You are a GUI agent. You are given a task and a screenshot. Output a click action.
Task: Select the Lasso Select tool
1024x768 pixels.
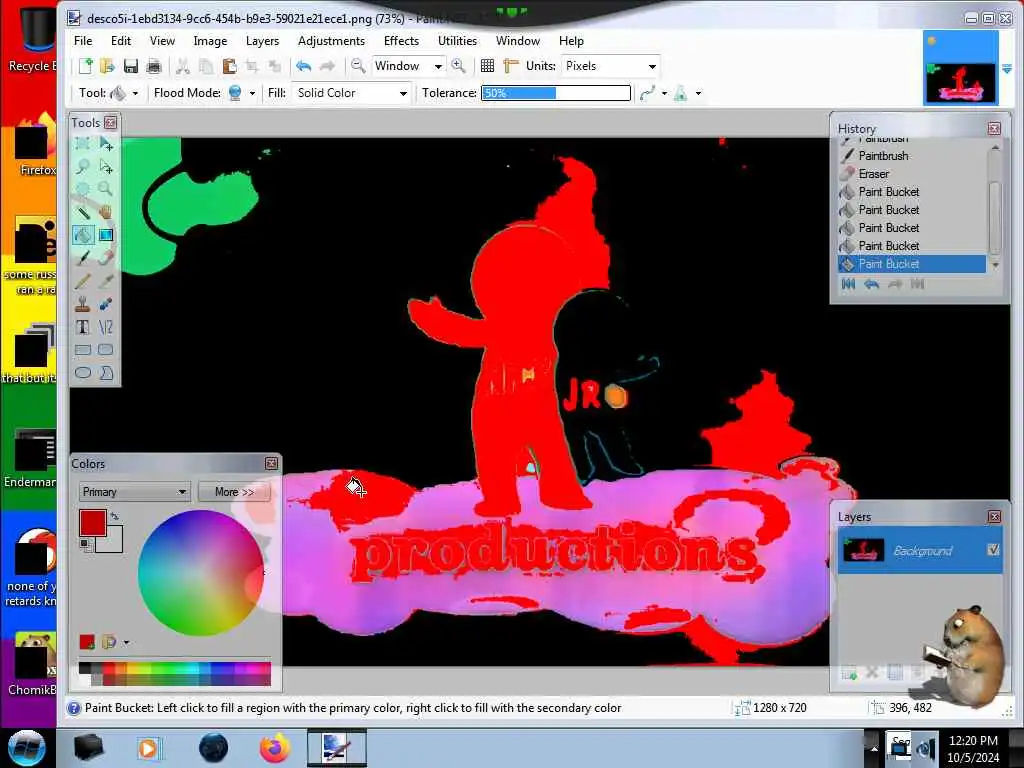pyautogui.click(x=82, y=167)
